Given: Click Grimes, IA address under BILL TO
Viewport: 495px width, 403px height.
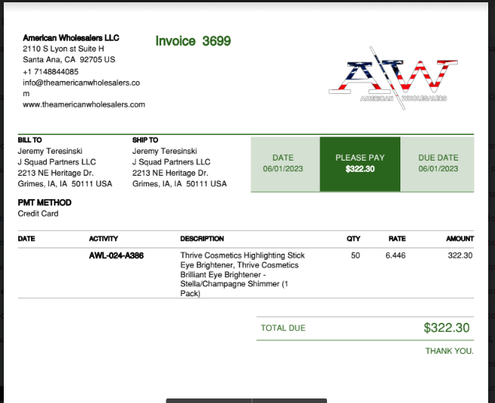Looking at the screenshot, I should click(x=65, y=184).
